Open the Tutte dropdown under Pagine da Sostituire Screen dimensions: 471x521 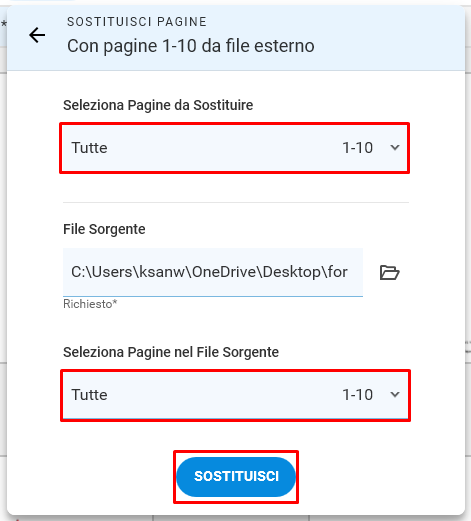235,148
